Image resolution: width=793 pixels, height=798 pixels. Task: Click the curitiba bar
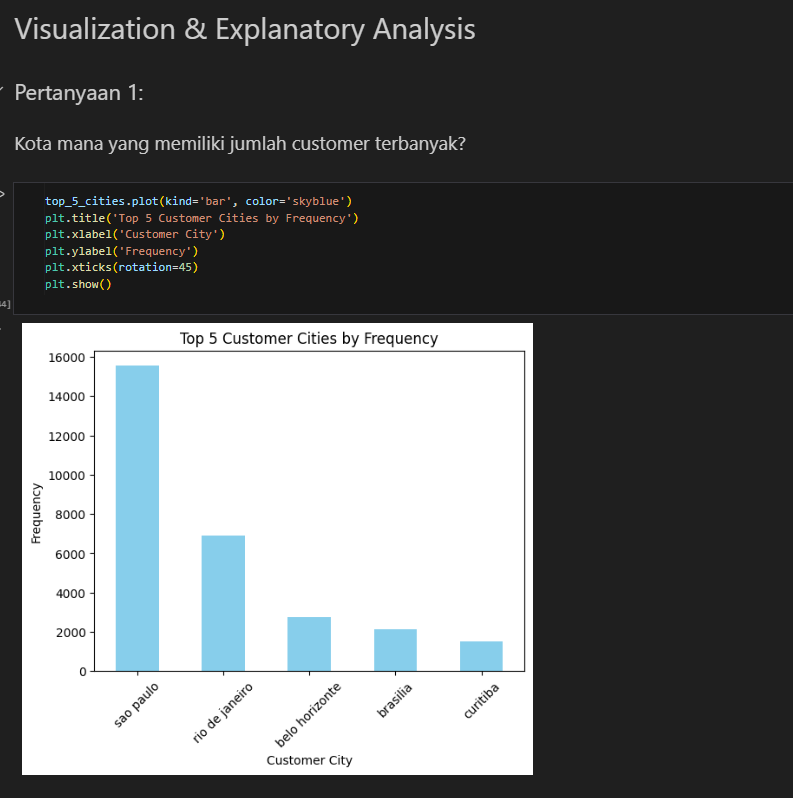click(481, 656)
